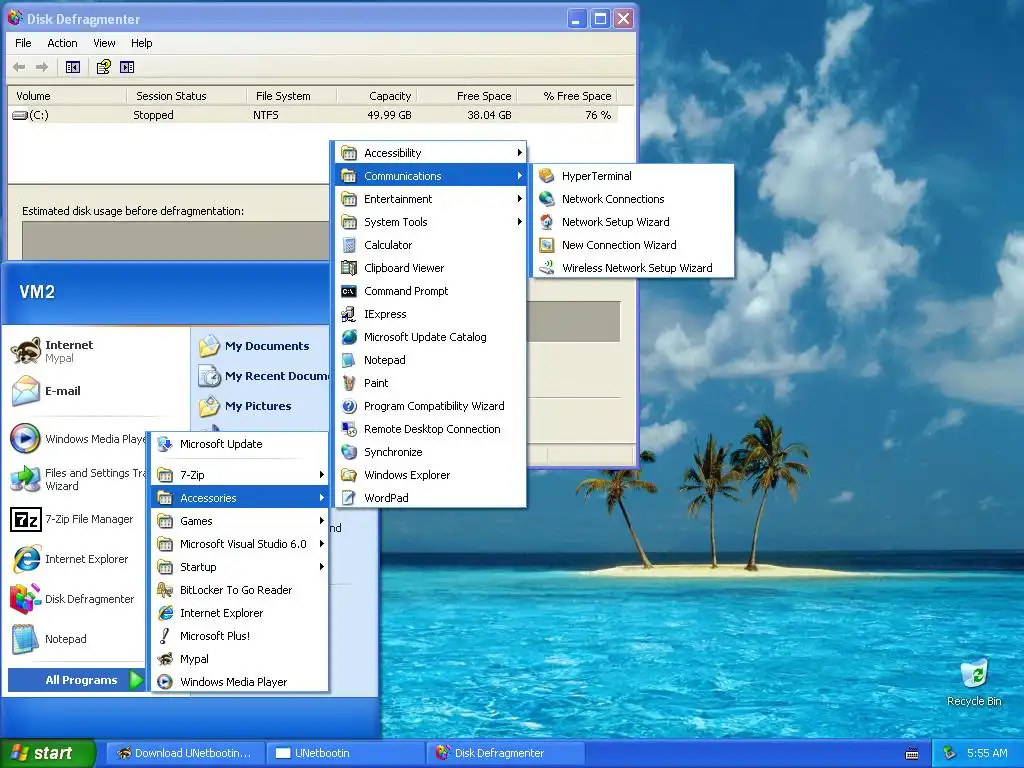Image resolution: width=1024 pixels, height=768 pixels.
Task: Expand Microsoft Visual Studio 6.0 folder
Action: (x=240, y=544)
